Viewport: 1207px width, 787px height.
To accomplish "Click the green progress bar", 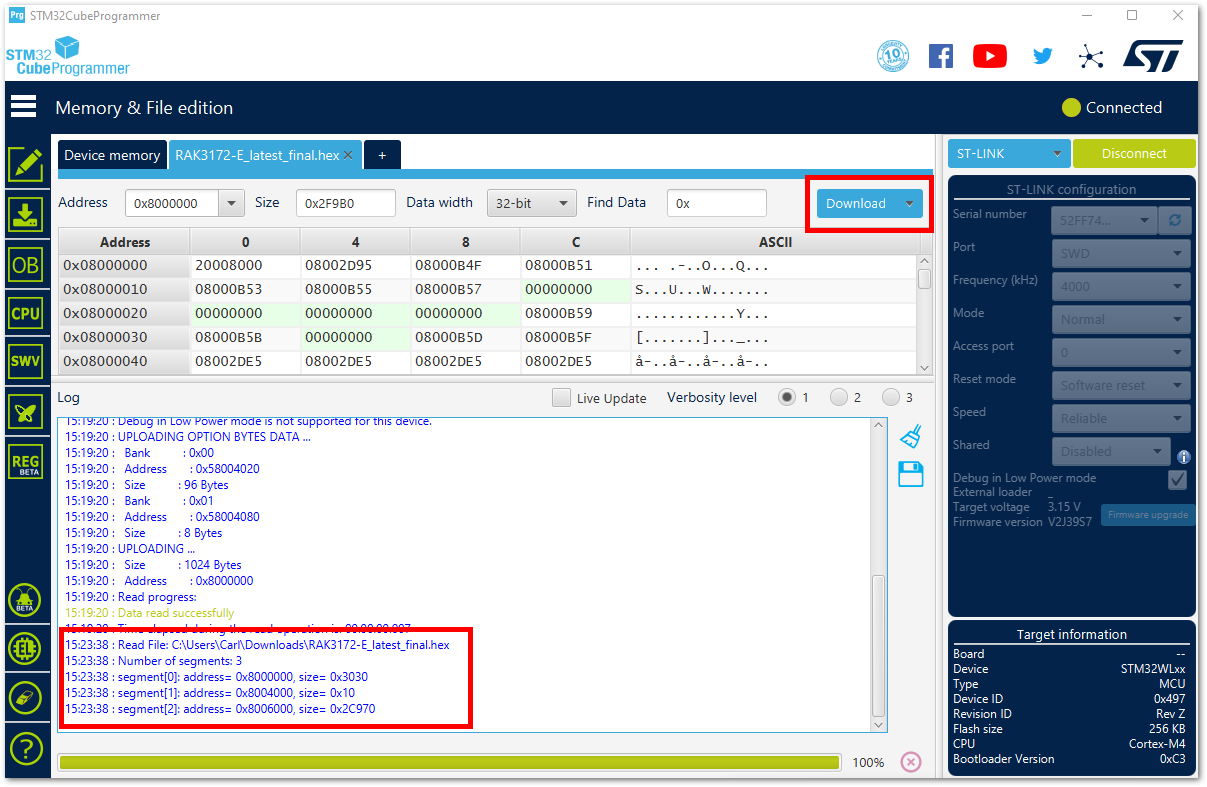I will coord(449,763).
